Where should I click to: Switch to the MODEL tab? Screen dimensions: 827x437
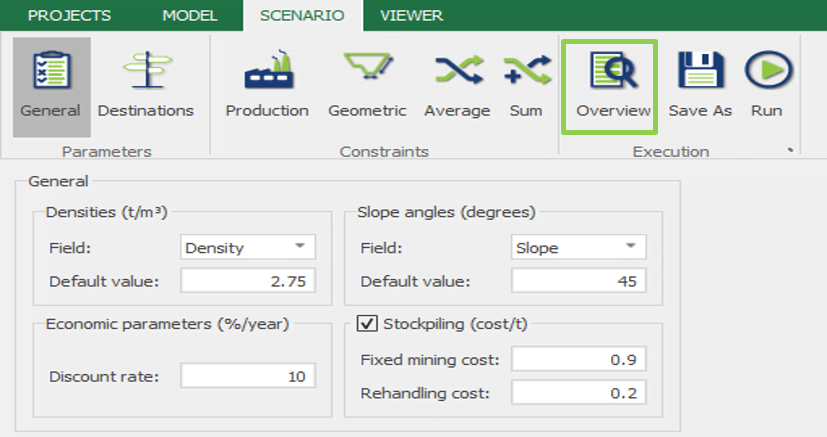(190, 15)
